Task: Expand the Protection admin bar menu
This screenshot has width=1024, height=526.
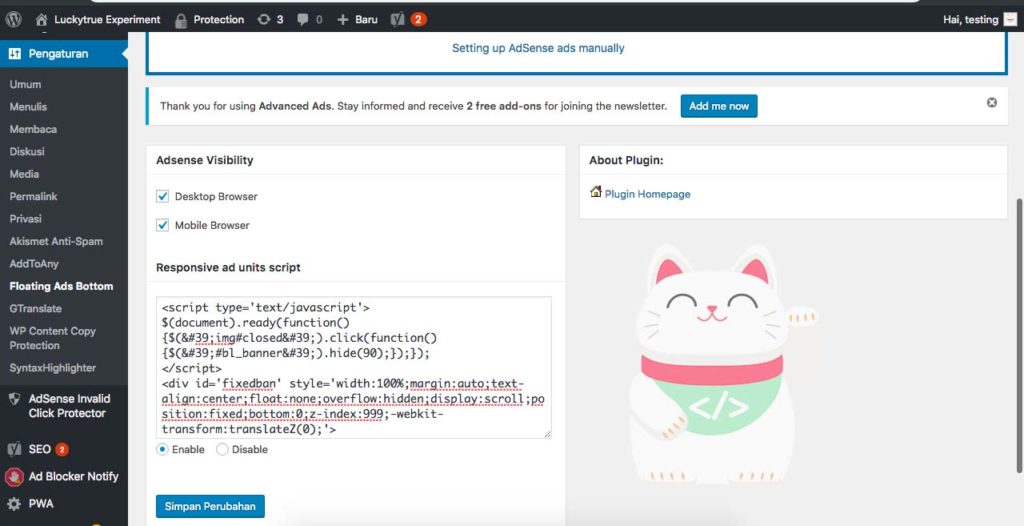Action: [209, 19]
